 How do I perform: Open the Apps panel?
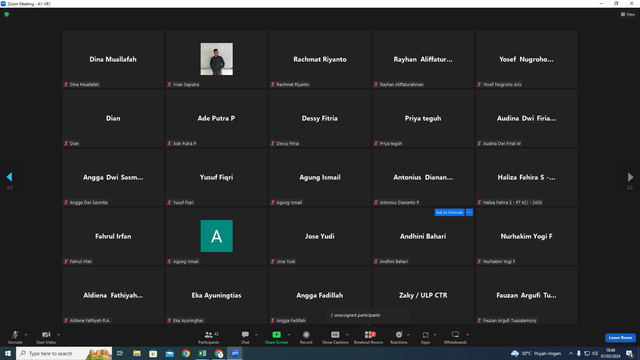click(x=425, y=337)
